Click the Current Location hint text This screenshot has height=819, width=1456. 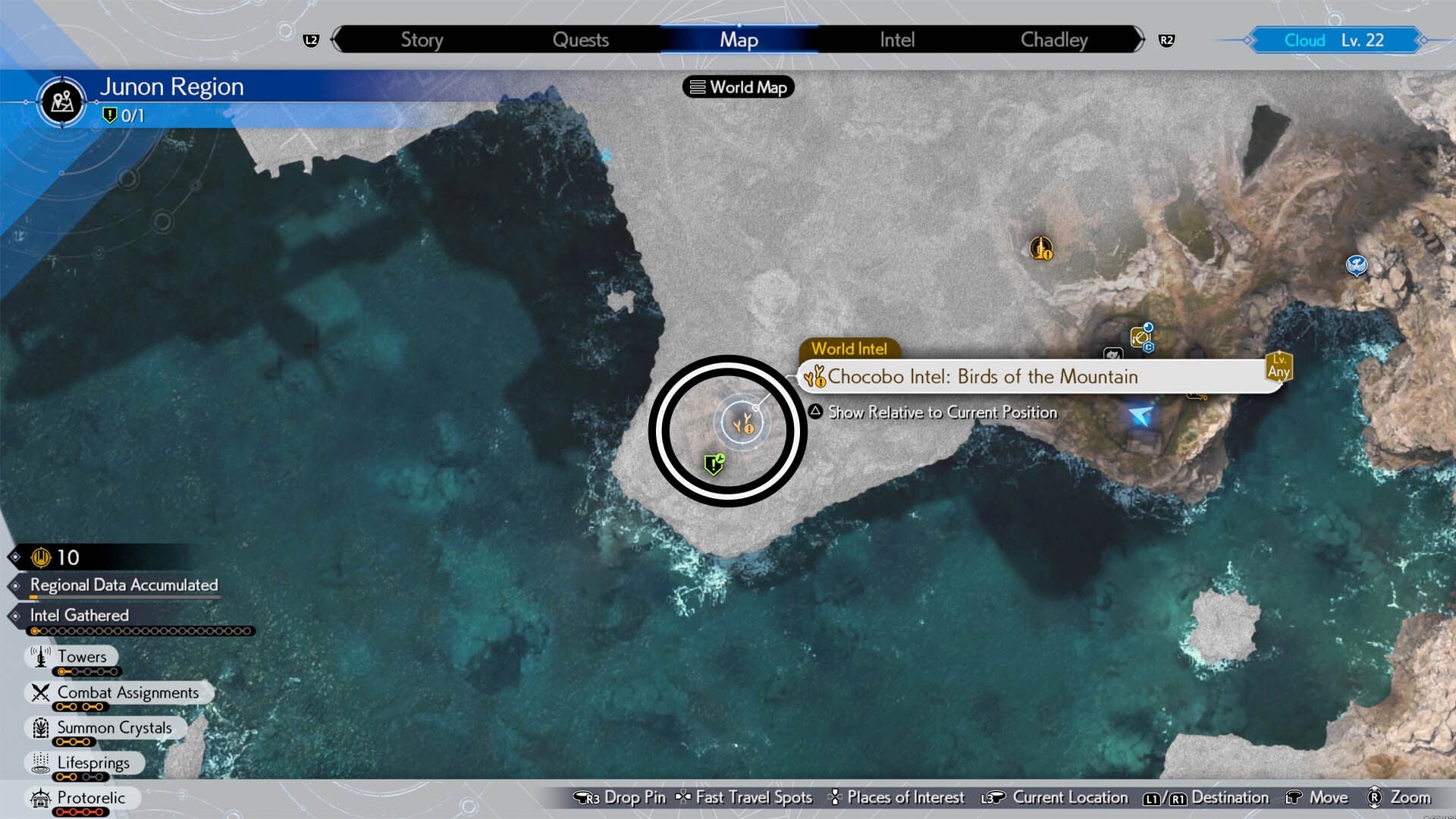(1071, 798)
